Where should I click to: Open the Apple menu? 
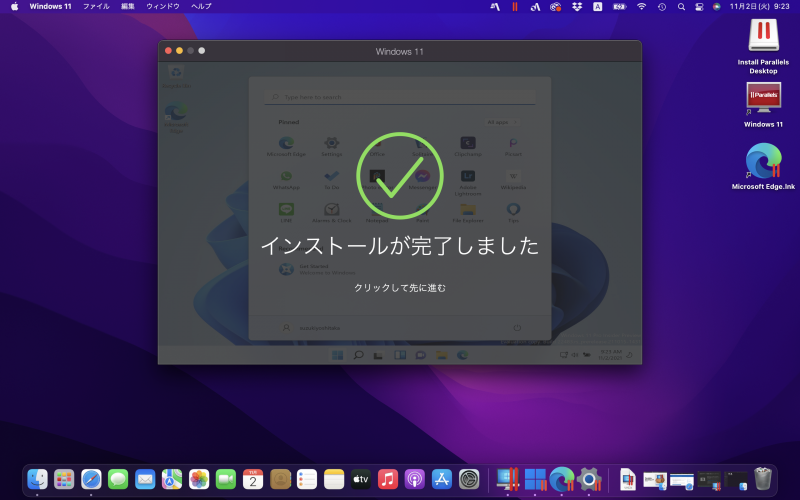(x=14, y=7)
